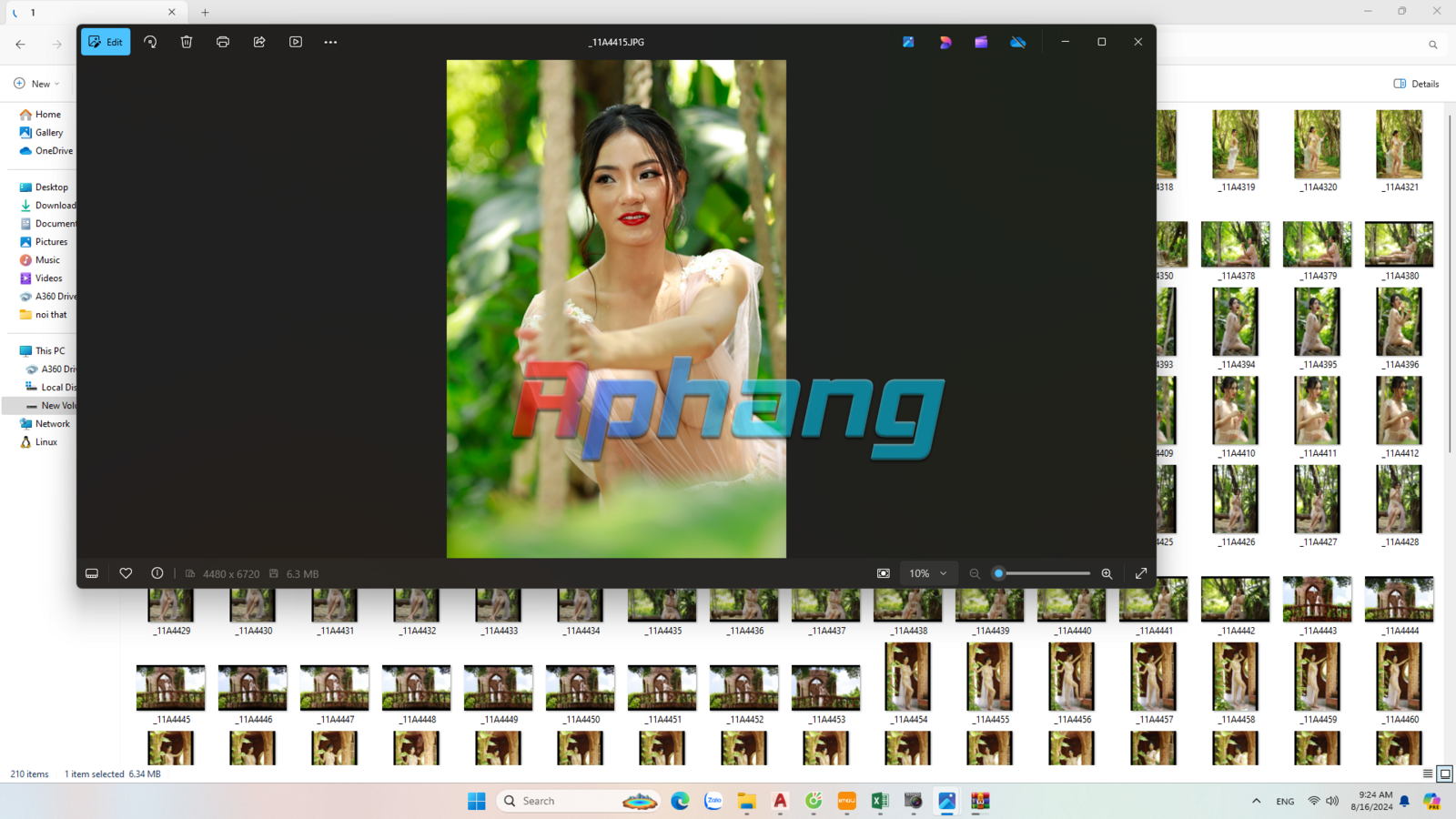Toggle the filmstrip at Photos bottom-left

92,573
